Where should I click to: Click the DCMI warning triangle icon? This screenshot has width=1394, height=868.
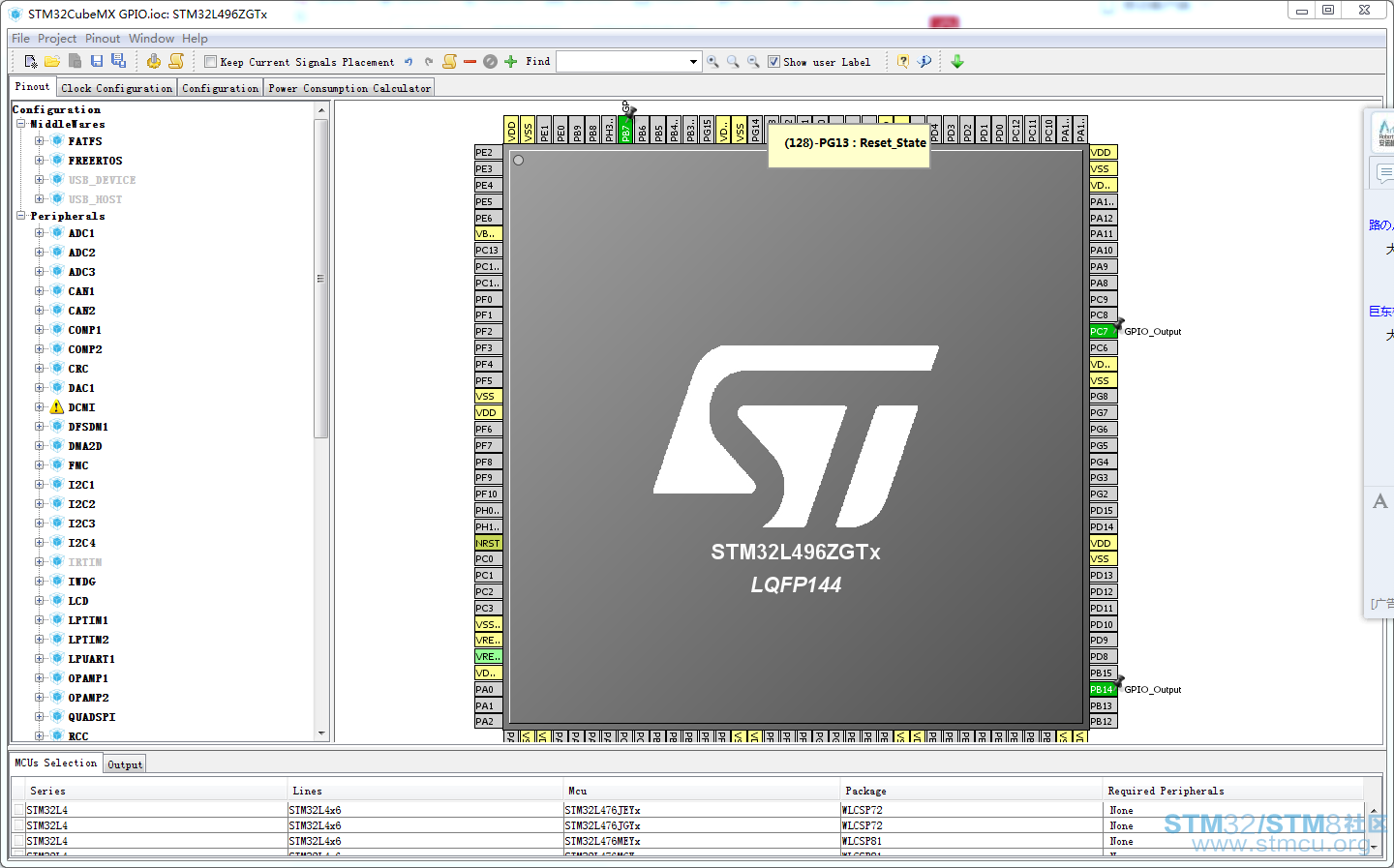(x=57, y=407)
